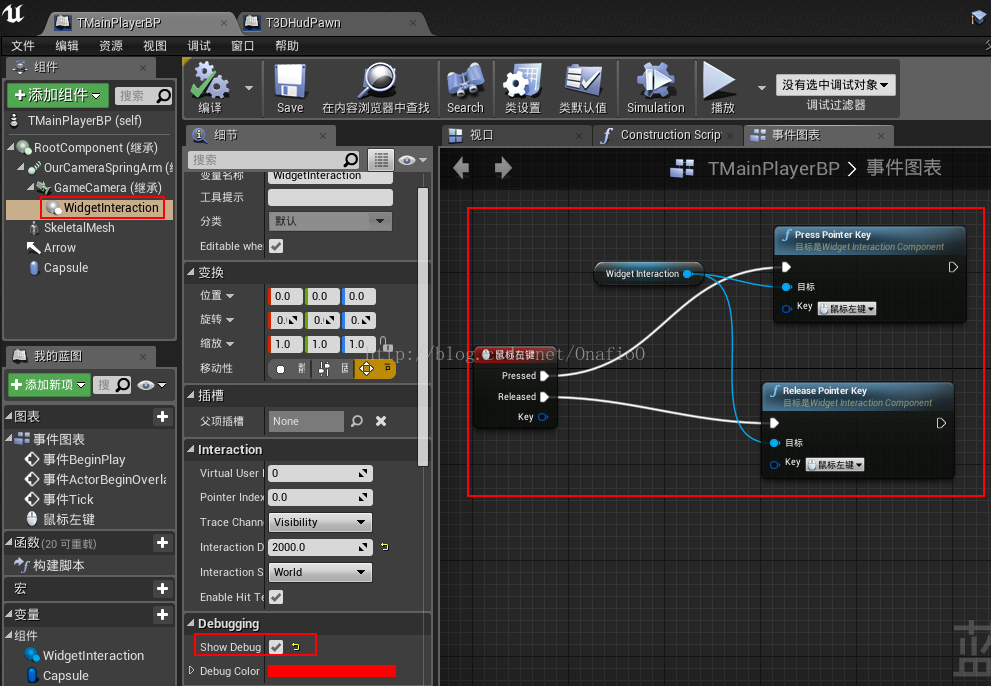This screenshot has width=991, height=686.
Task: Toggle Enable Hit Testing checkbox
Action: pos(276,597)
